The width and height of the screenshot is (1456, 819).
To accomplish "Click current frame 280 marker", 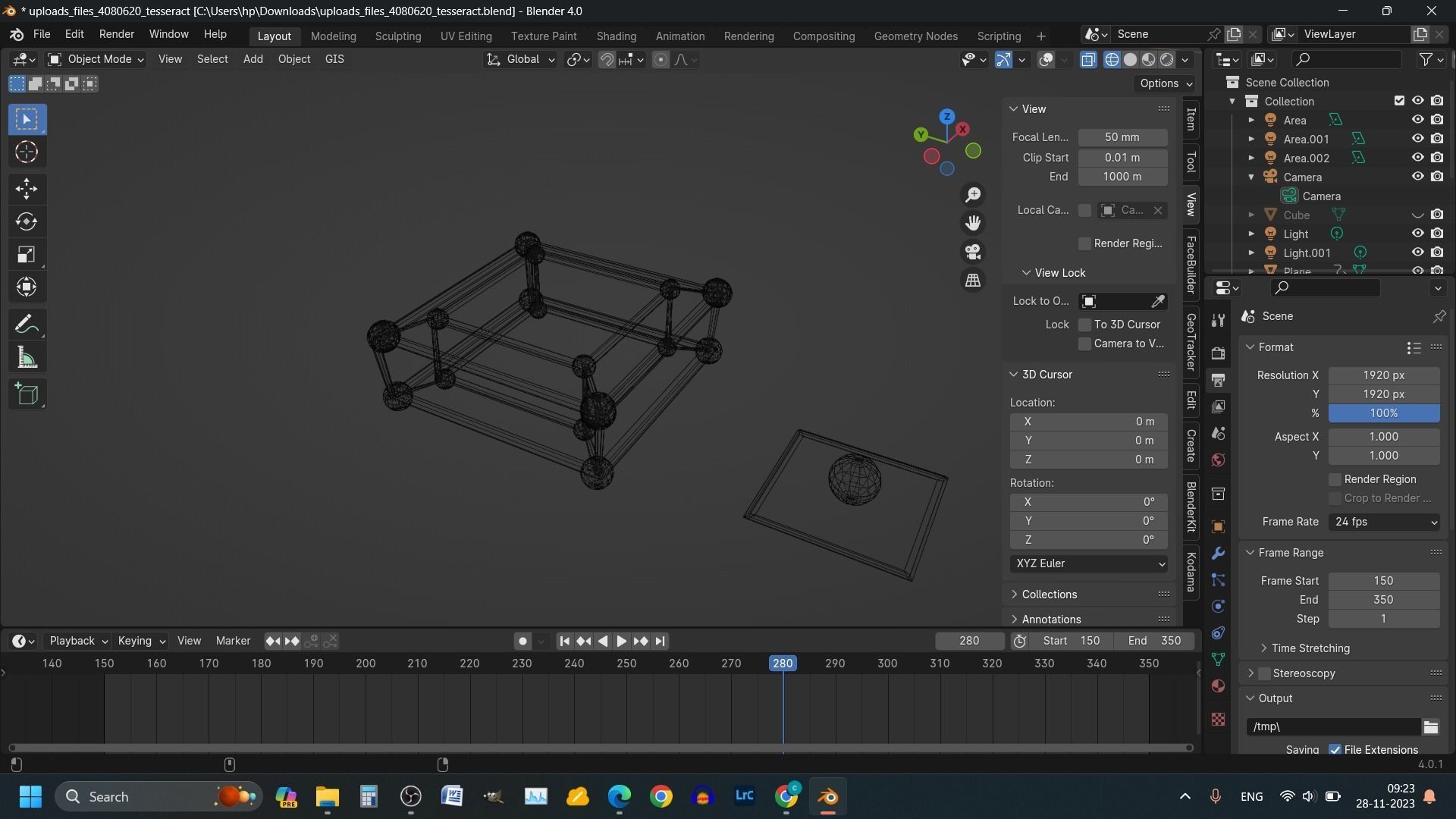I will pyautogui.click(x=783, y=664).
